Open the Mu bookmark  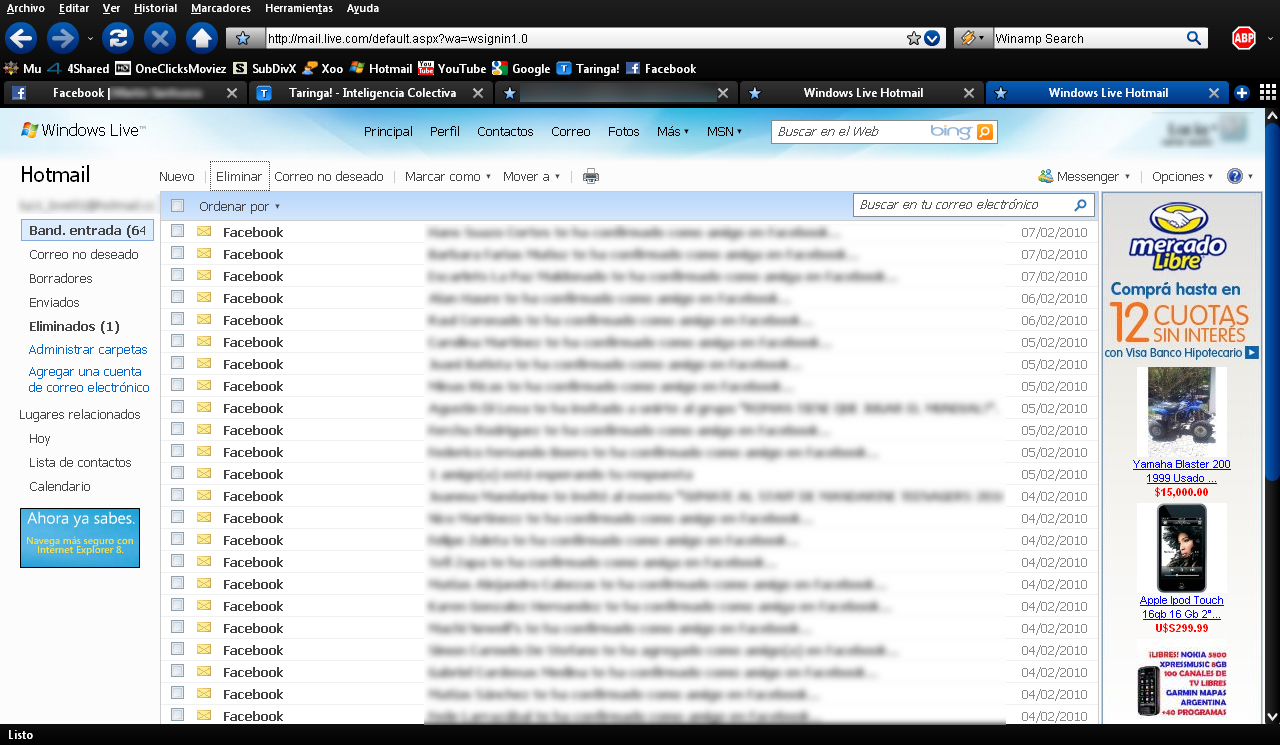(x=24, y=69)
